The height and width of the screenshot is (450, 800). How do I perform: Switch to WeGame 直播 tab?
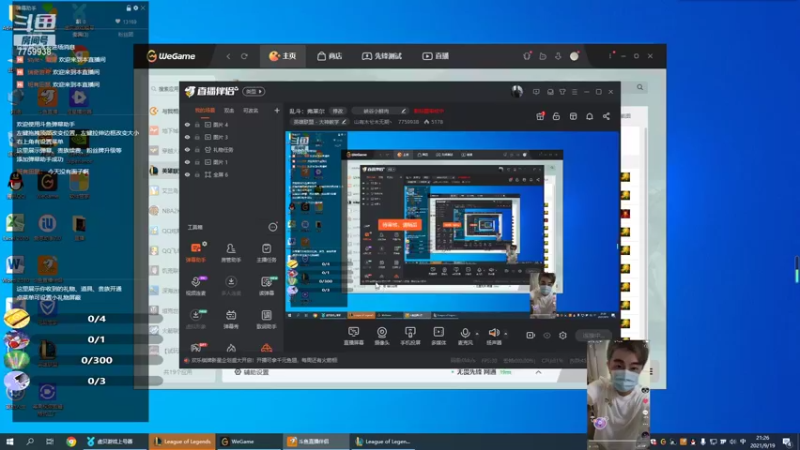click(435, 56)
